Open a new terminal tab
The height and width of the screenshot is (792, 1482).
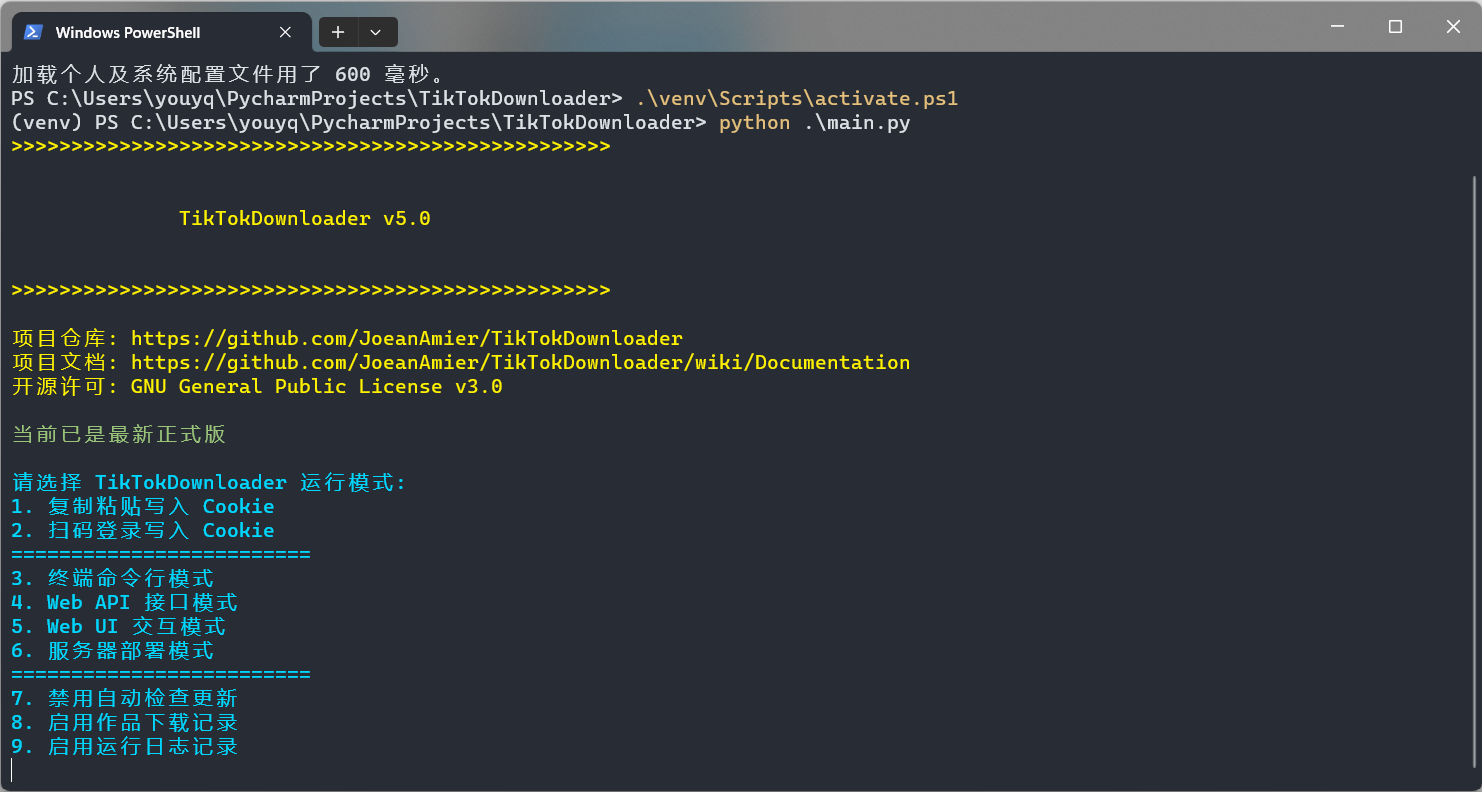pos(338,32)
